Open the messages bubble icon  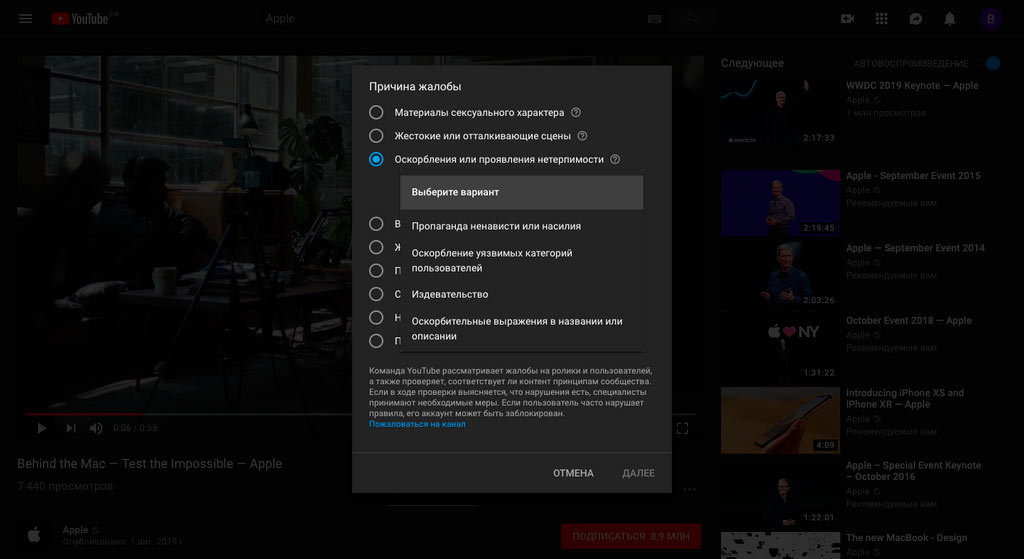916,19
